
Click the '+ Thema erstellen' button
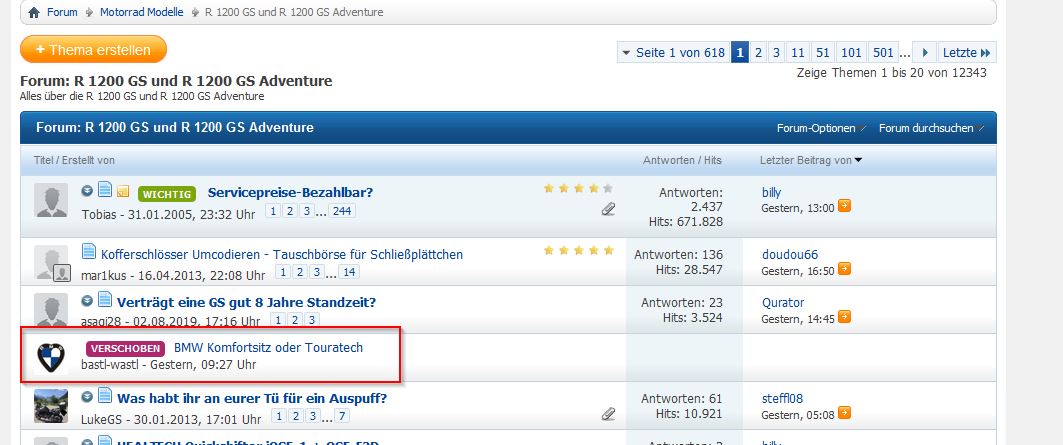(93, 49)
